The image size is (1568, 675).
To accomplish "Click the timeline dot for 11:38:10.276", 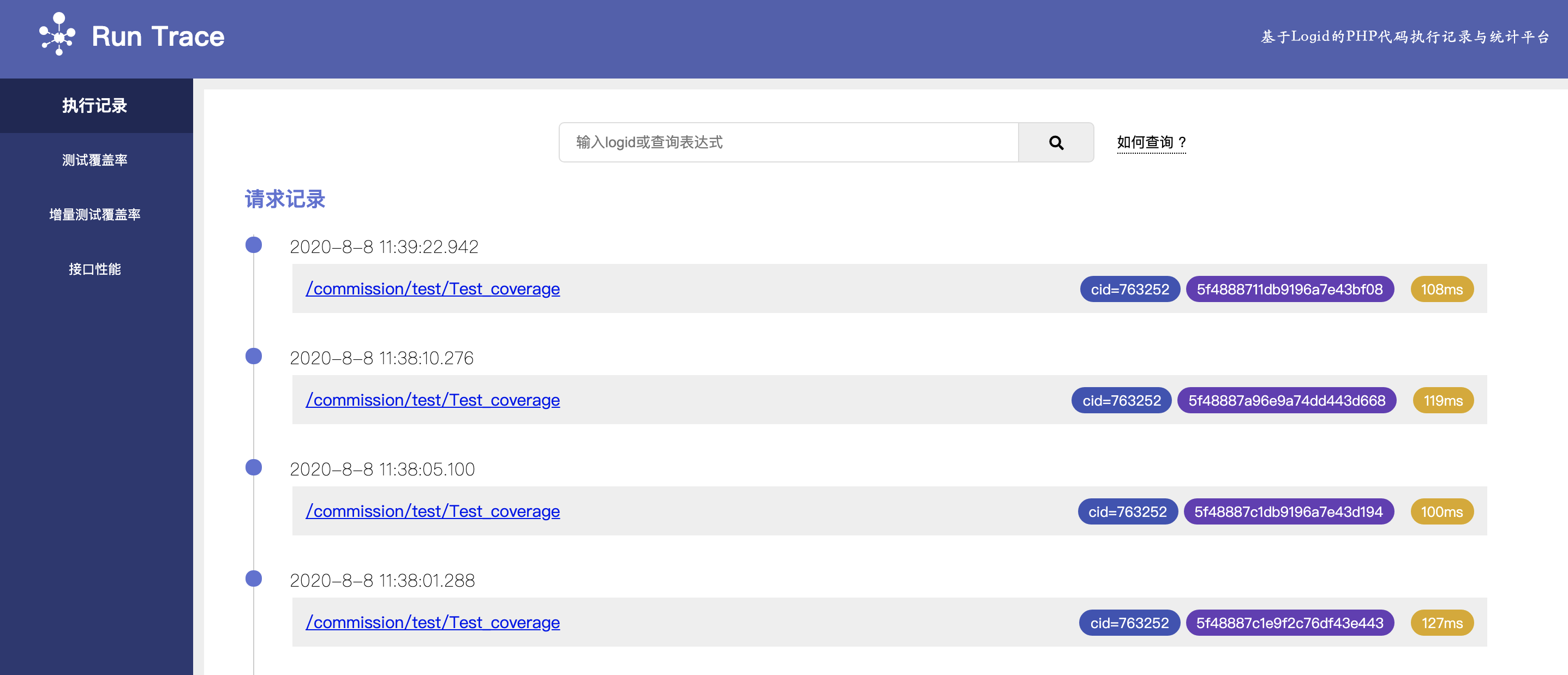I will pyautogui.click(x=253, y=355).
